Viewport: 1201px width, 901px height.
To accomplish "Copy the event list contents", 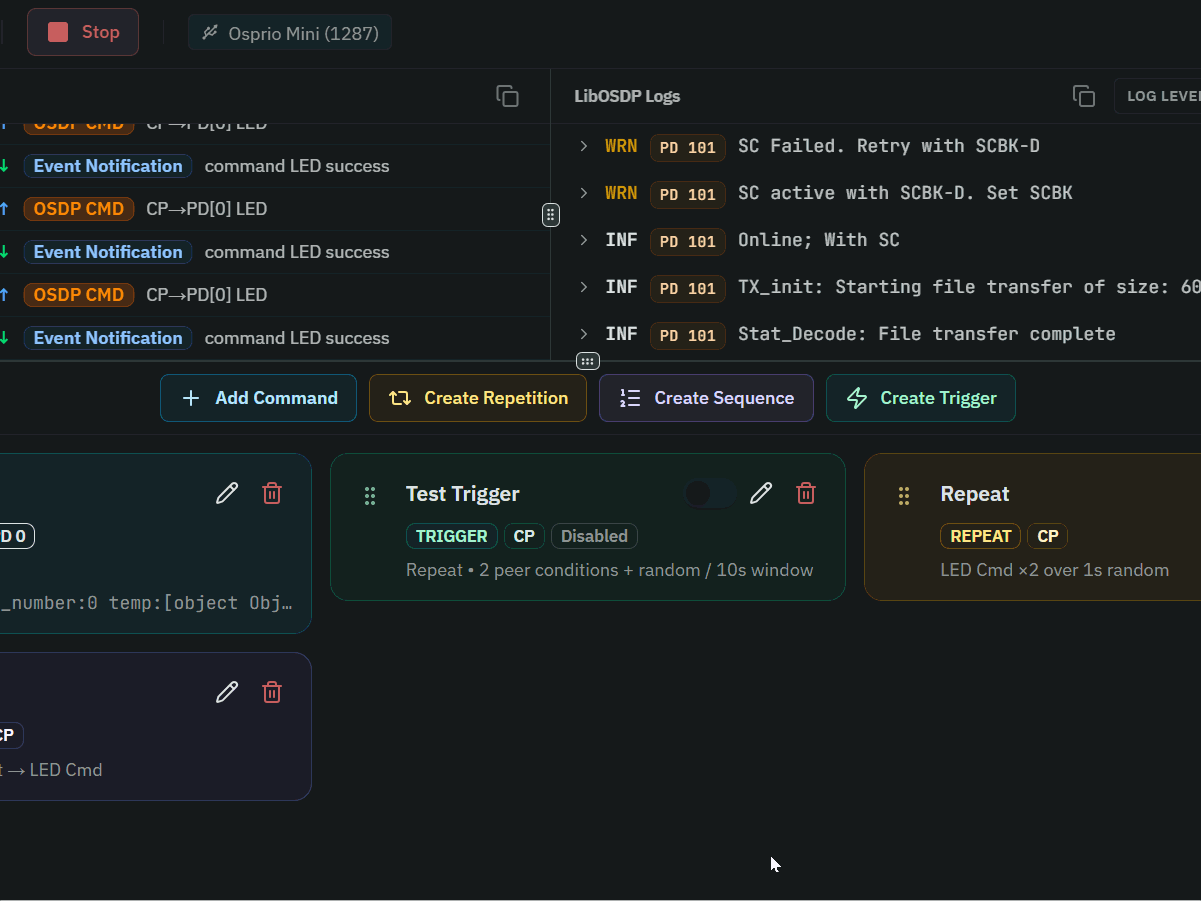I will tap(507, 96).
